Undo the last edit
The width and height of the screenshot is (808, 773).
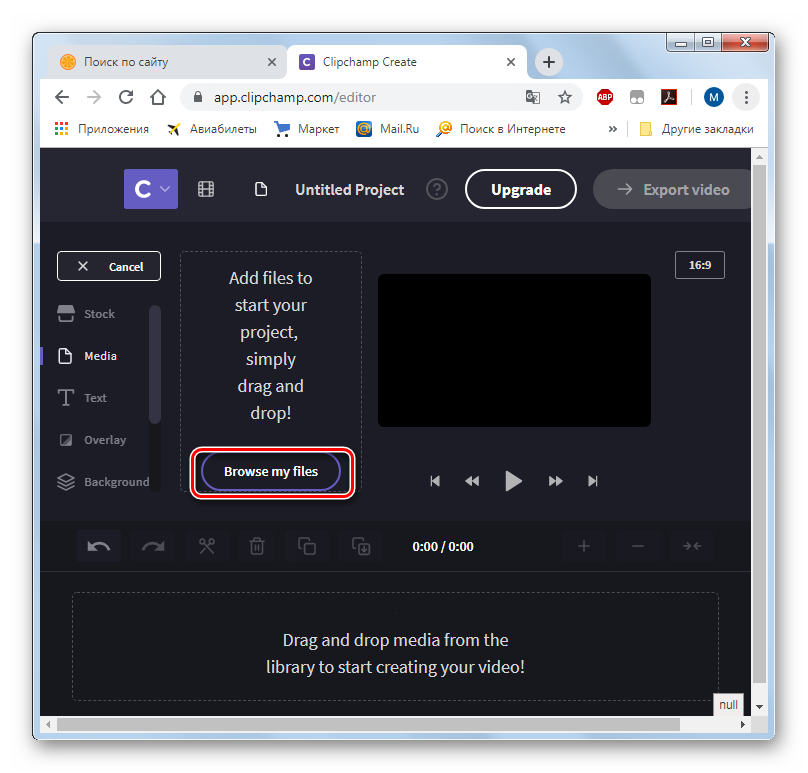pyautogui.click(x=99, y=546)
